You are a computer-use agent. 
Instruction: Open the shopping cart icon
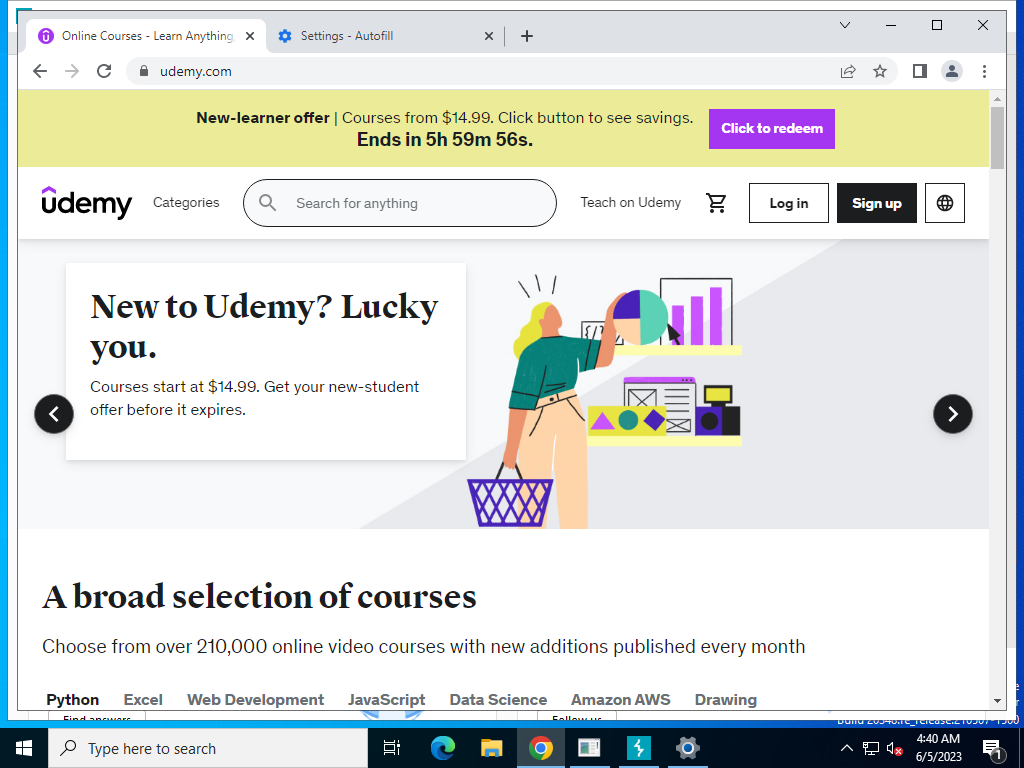[x=716, y=203]
